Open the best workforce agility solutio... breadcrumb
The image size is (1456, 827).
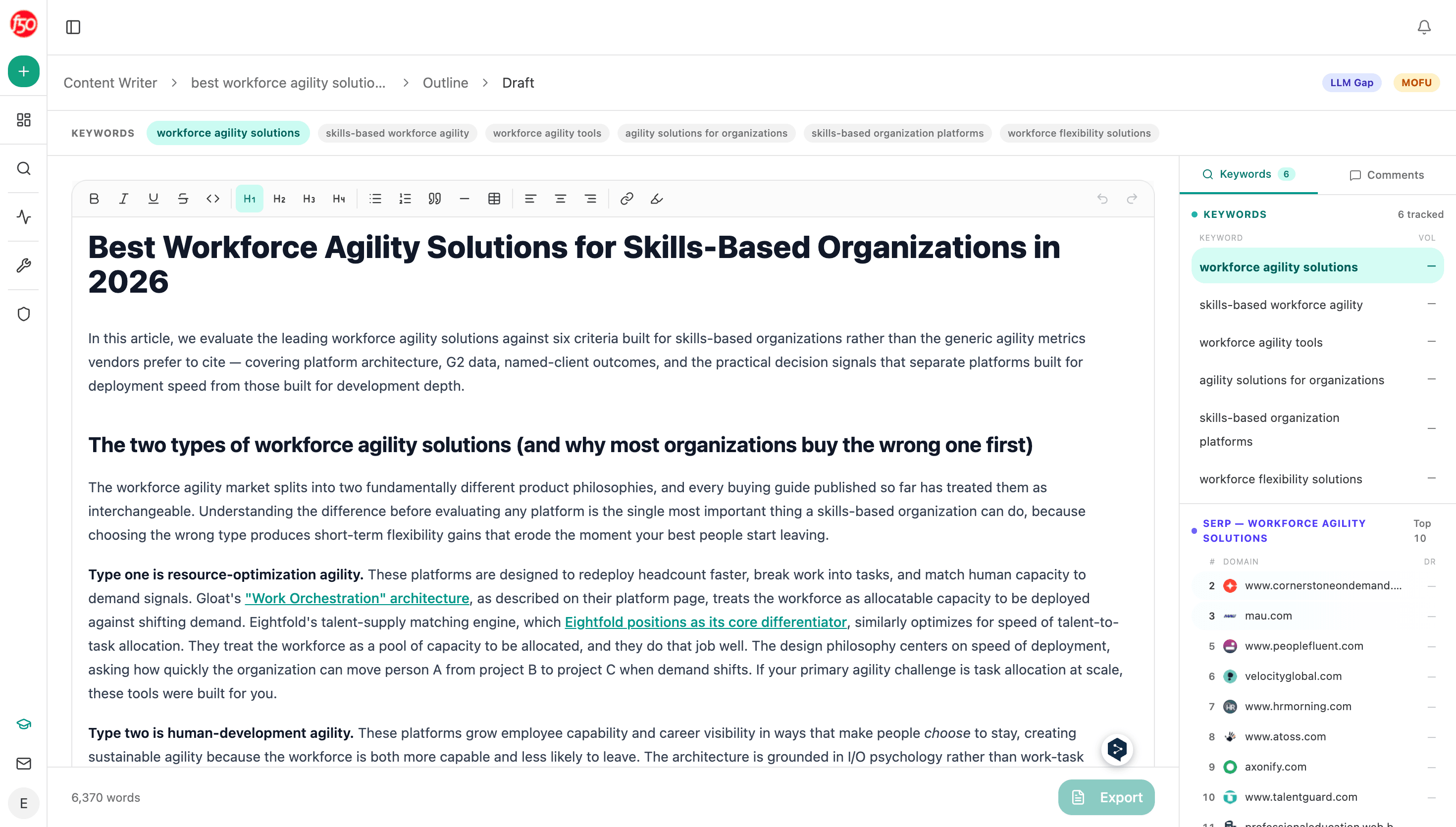(x=288, y=83)
